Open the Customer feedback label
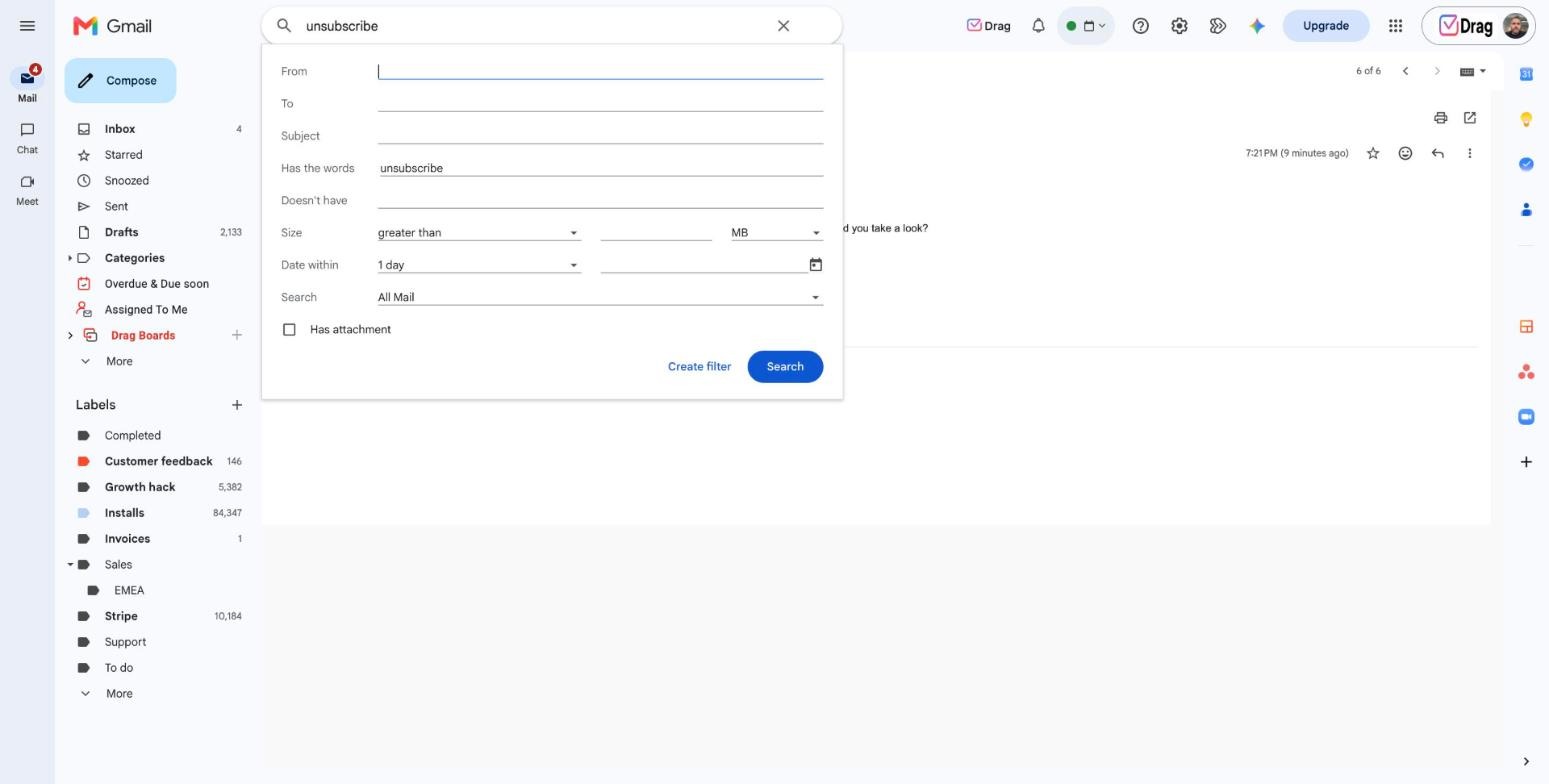The height and width of the screenshot is (784, 1549). (x=156, y=462)
